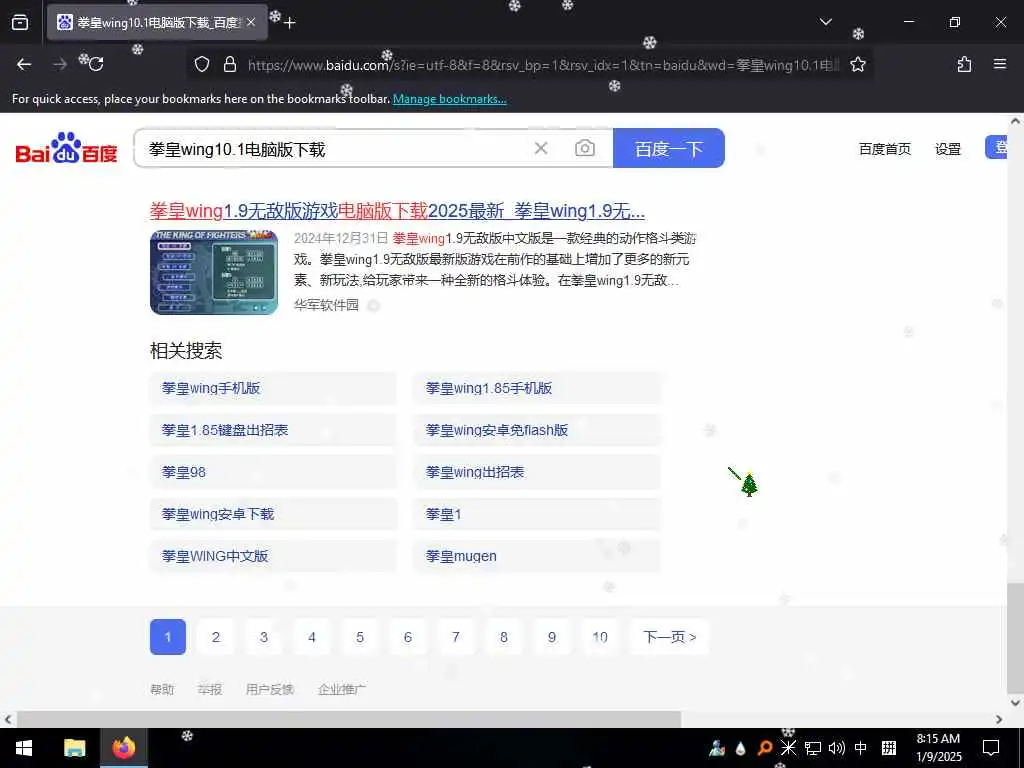
Task: Switch the 中 input language indicator
Action: [x=861, y=748]
